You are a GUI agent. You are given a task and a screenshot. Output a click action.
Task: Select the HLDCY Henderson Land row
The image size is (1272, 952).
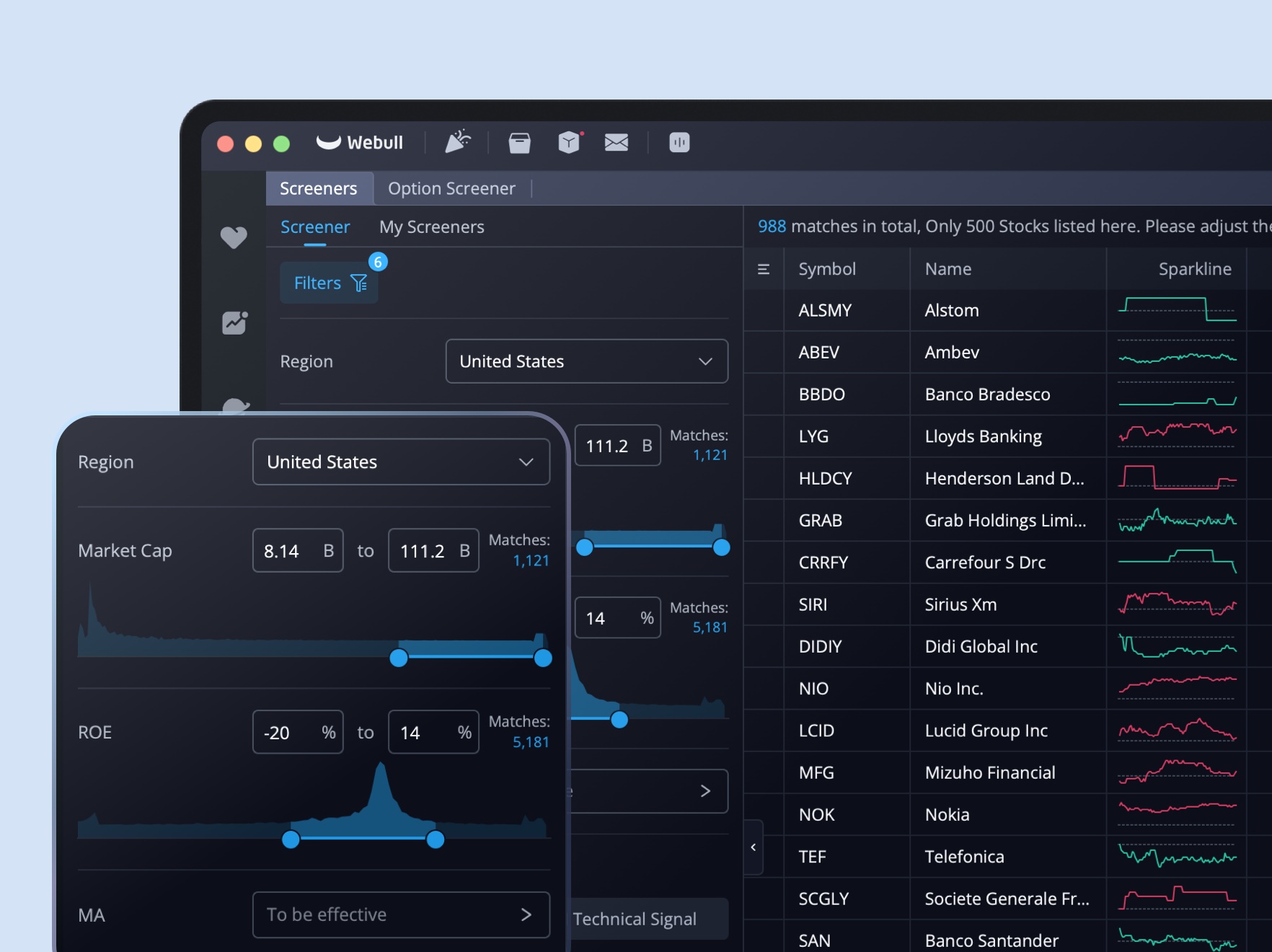1008,479
